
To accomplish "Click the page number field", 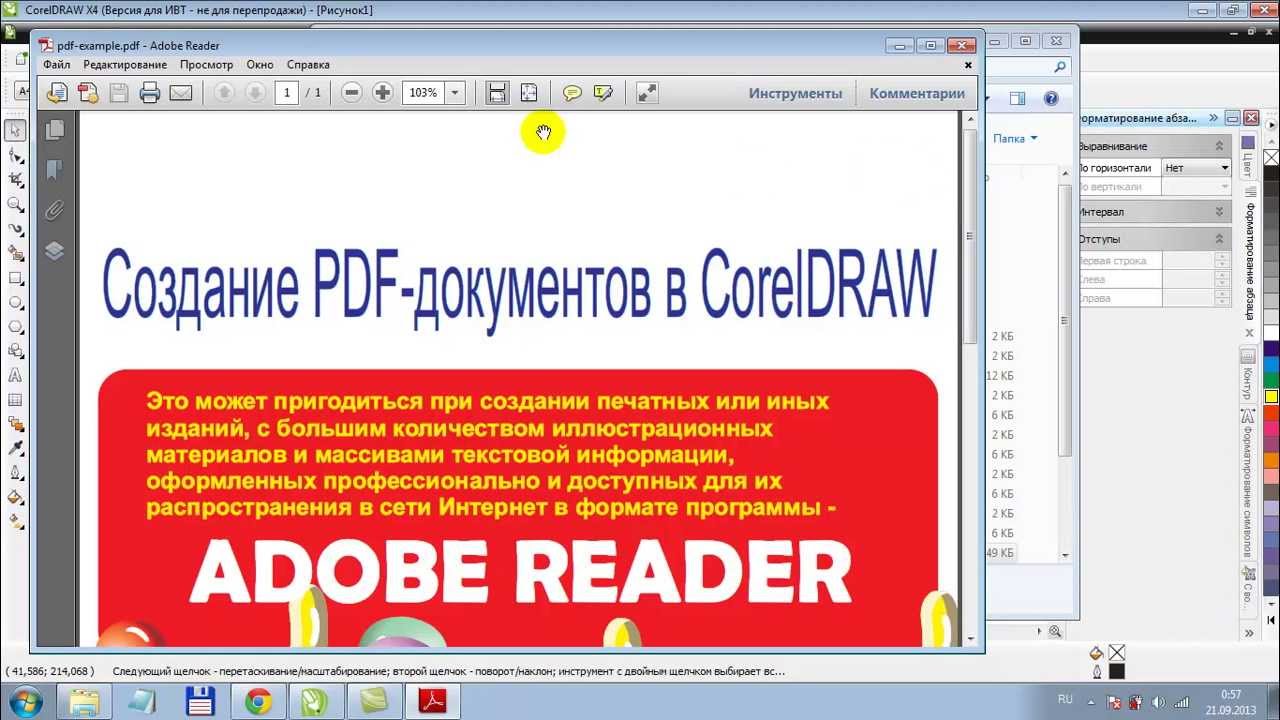I will pyautogui.click(x=287, y=93).
